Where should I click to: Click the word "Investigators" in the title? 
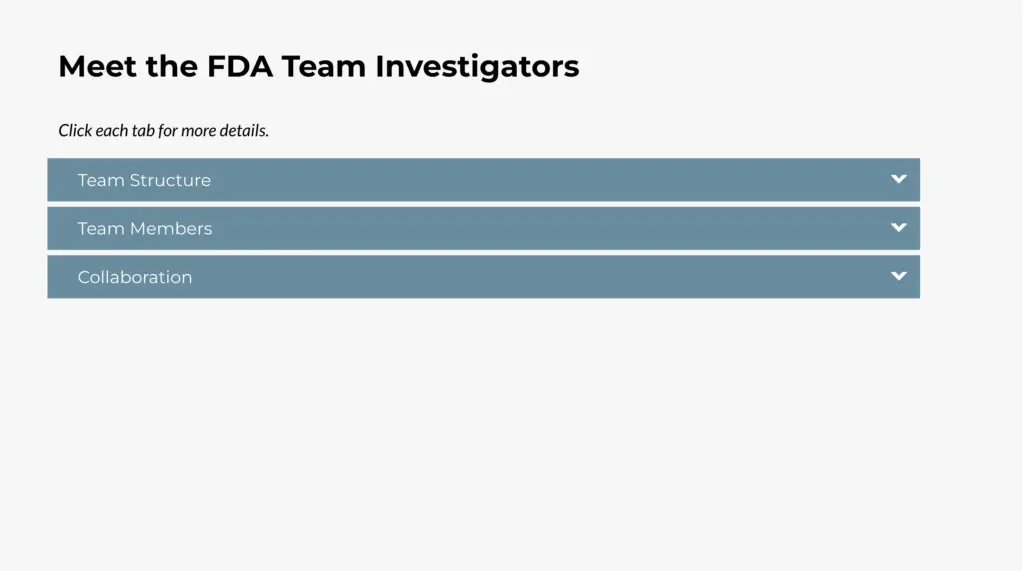(477, 66)
